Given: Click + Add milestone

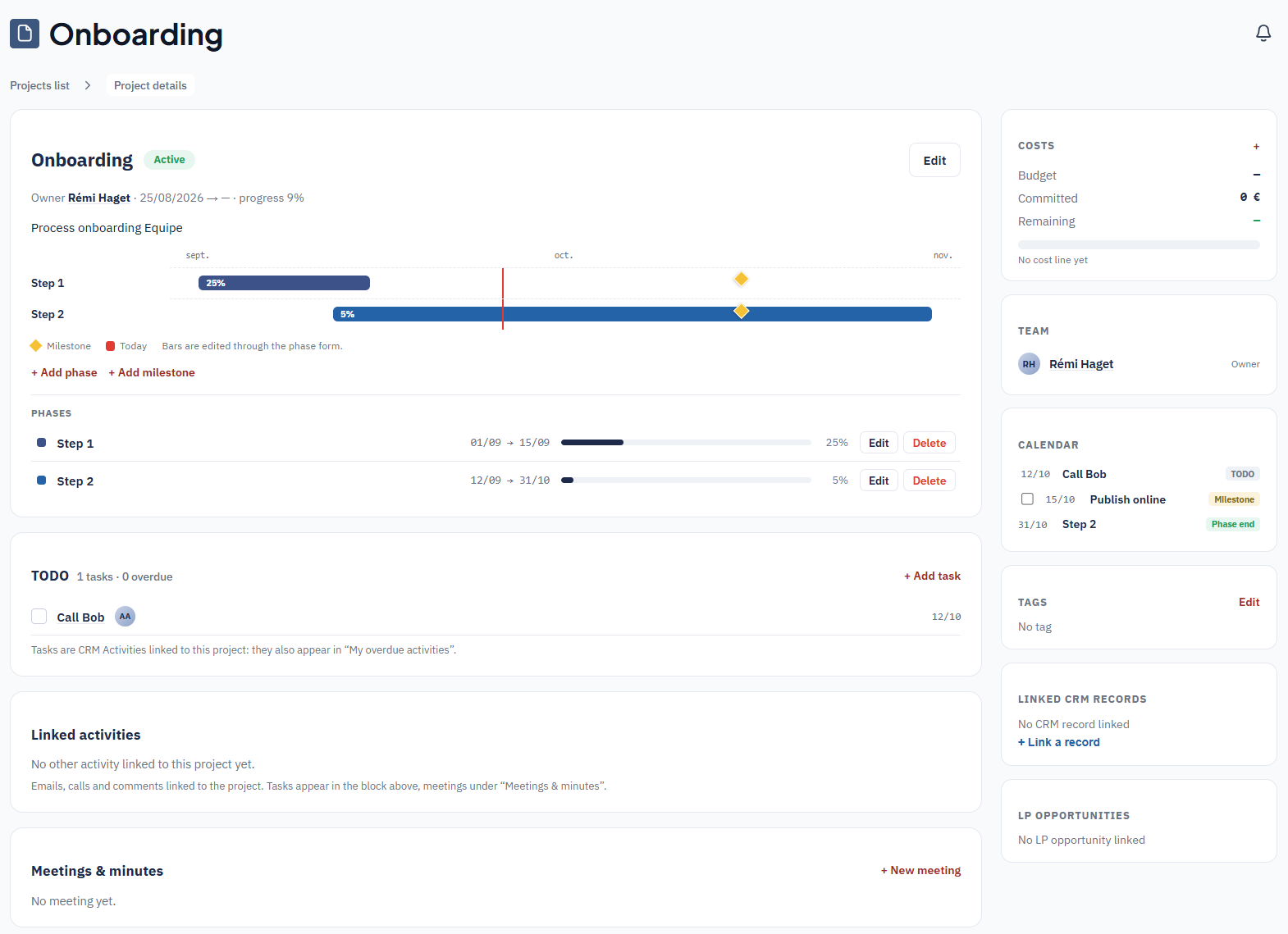Looking at the screenshot, I should pyautogui.click(x=152, y=372).
